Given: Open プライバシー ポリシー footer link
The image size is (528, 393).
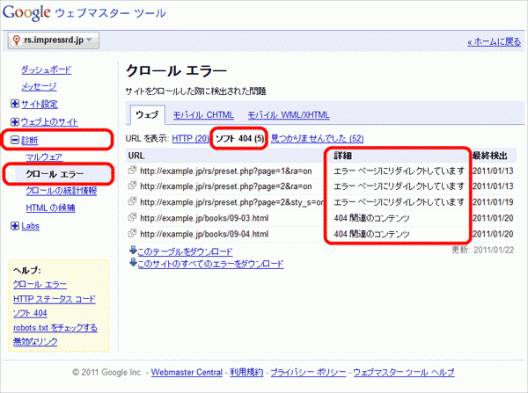Looking at the screenshot, I should click(x=308, y=372).
